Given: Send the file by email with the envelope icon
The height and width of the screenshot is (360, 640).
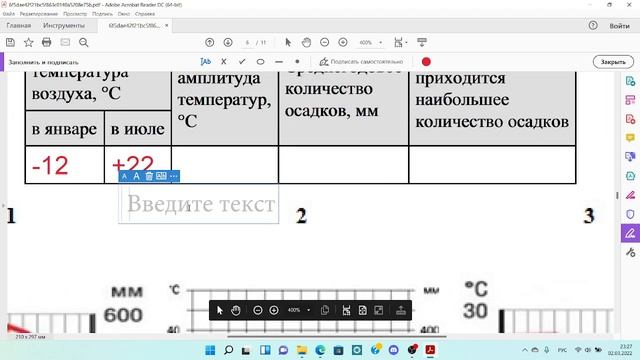Looking at the screenshot, I should [65, 42].
